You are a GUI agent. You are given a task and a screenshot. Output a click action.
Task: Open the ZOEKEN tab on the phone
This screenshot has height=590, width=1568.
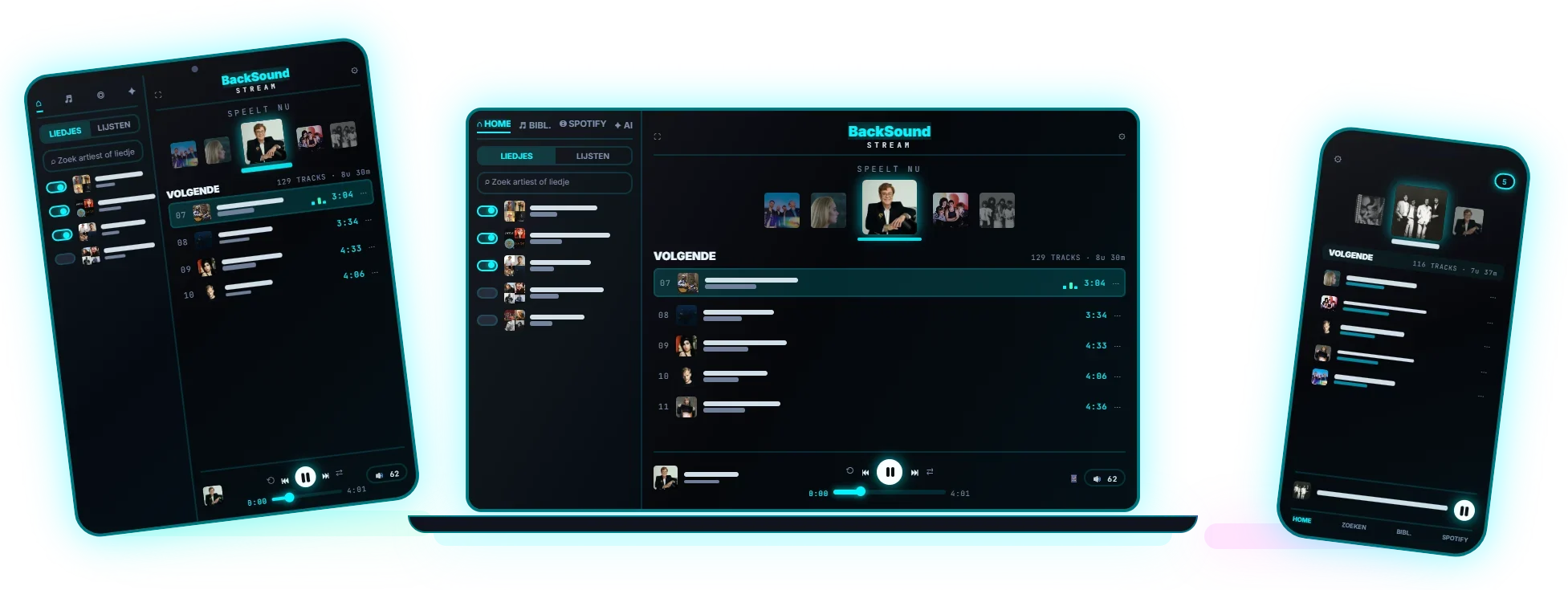1354,527
